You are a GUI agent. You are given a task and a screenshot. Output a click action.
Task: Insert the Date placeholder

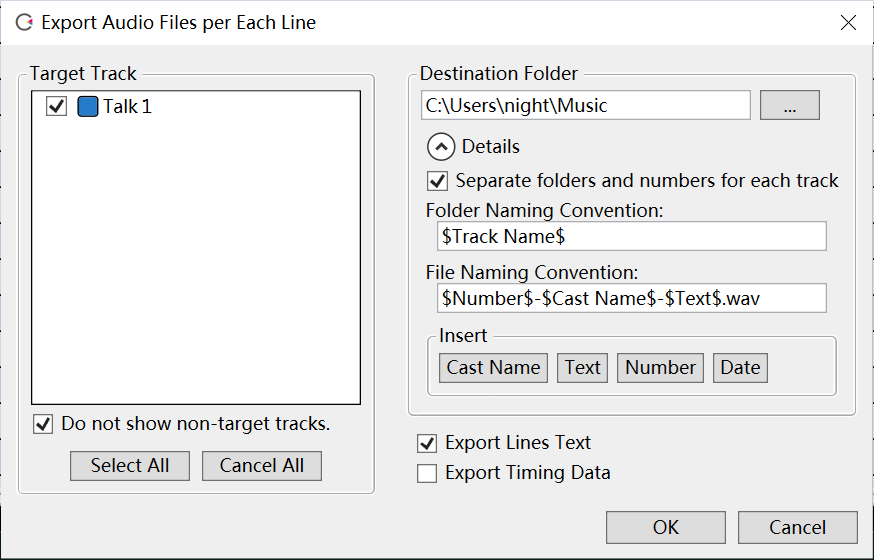click(740, 367)
